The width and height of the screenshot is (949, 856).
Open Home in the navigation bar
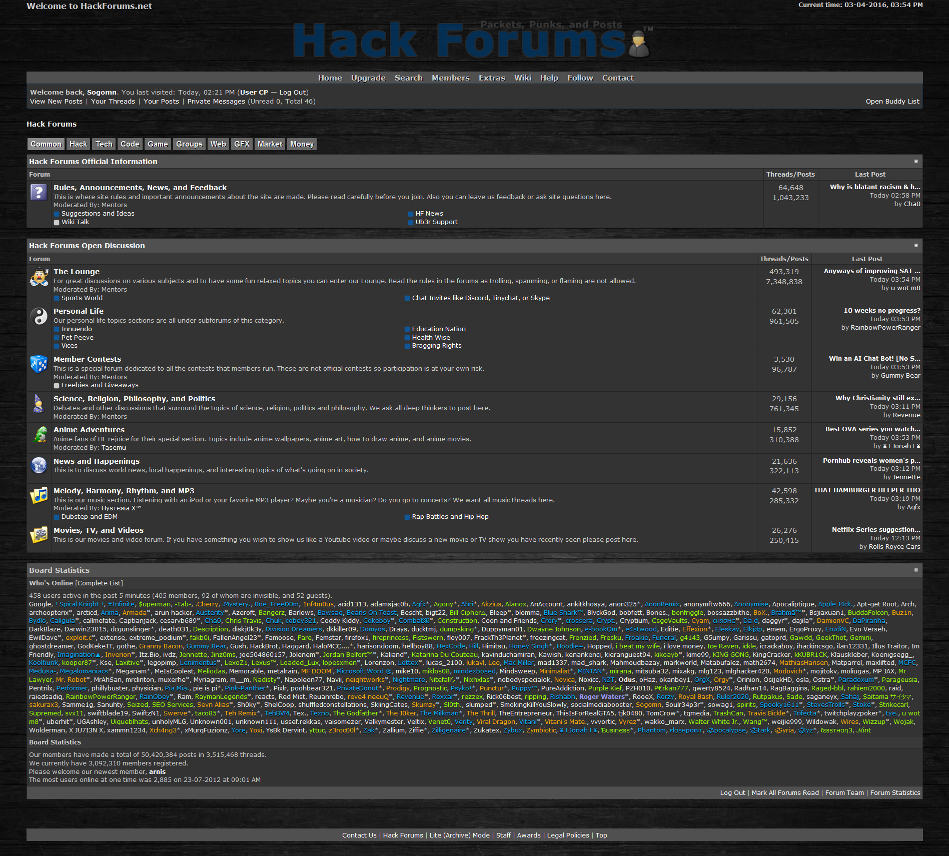[330, 78]
